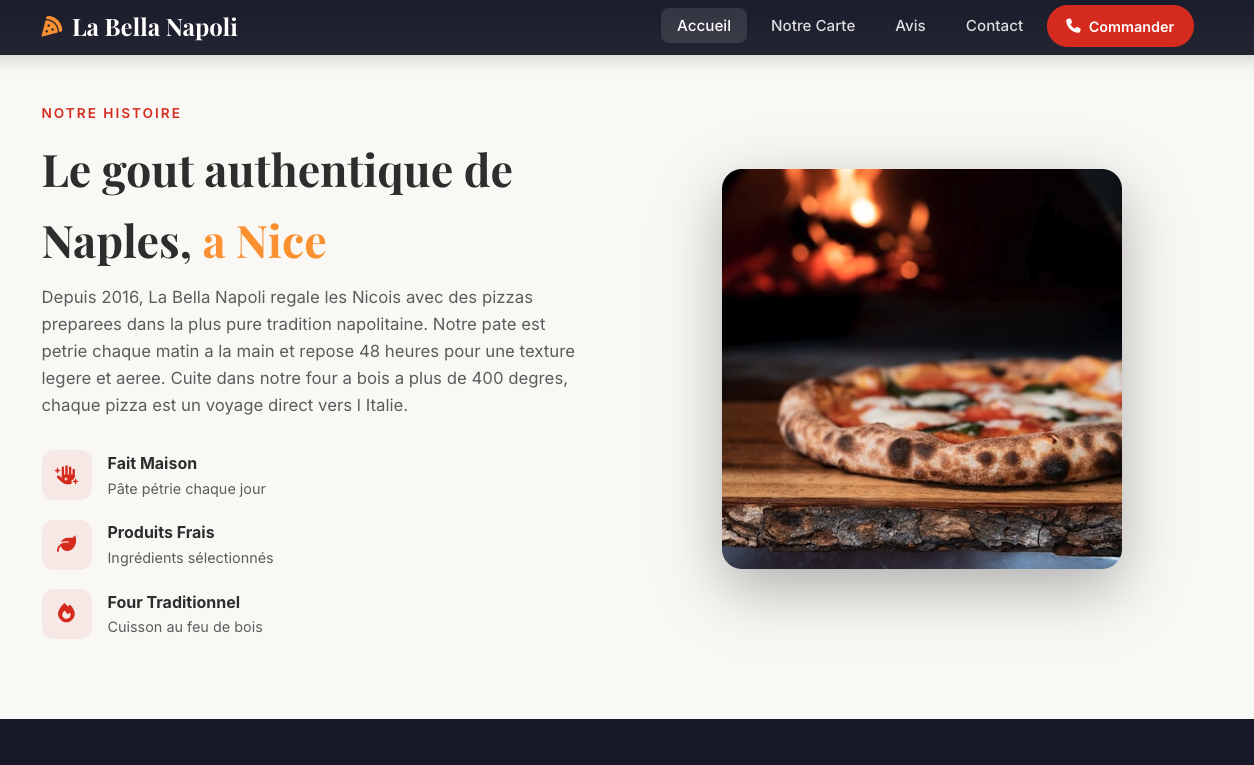The width and height of the screenshot is (1254, 765).
Task: Navigate to Contact
Action: point(994,26)
